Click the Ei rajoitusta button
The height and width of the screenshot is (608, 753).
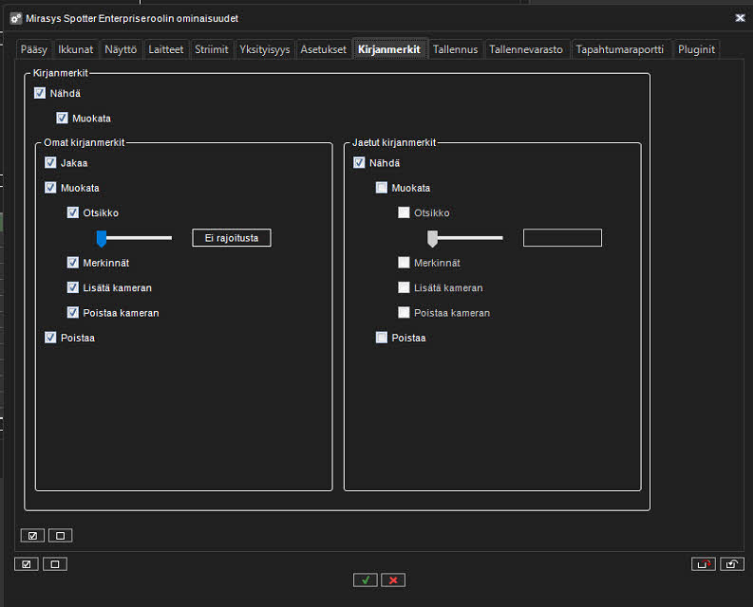[x=232, y=238]
